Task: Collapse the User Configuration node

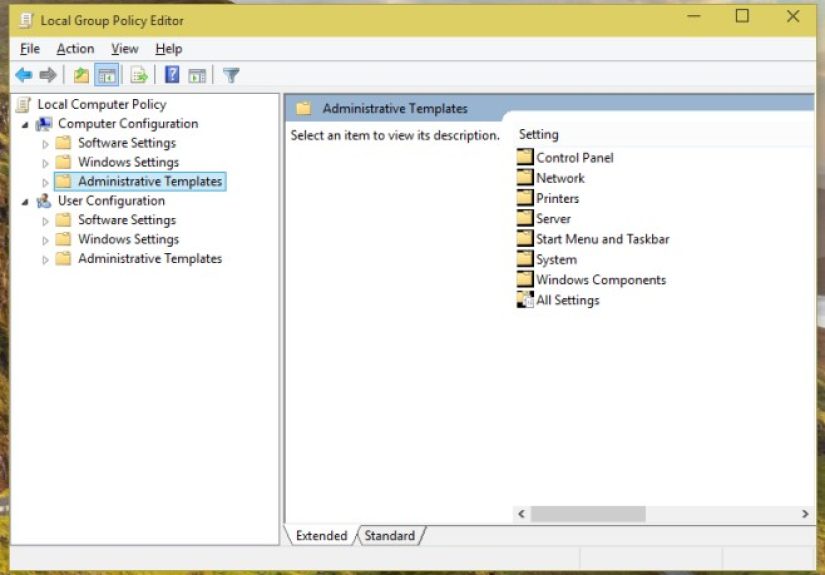Action: point(25,202)
